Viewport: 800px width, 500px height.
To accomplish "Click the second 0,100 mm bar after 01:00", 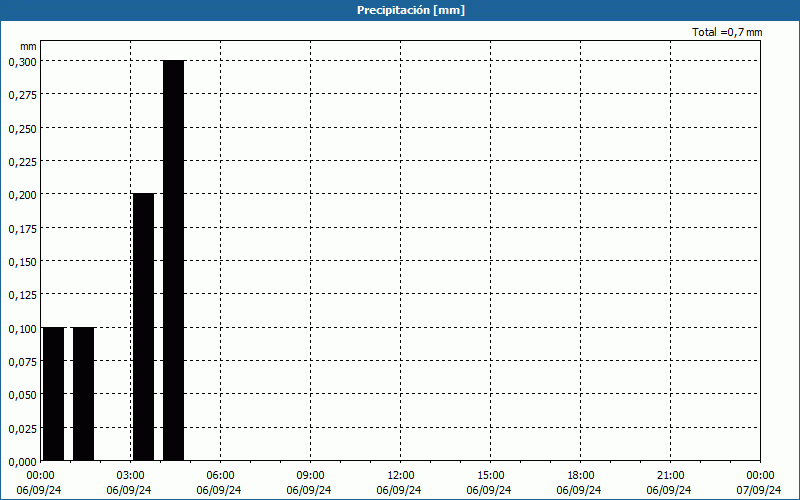I will tap(84, 394).
